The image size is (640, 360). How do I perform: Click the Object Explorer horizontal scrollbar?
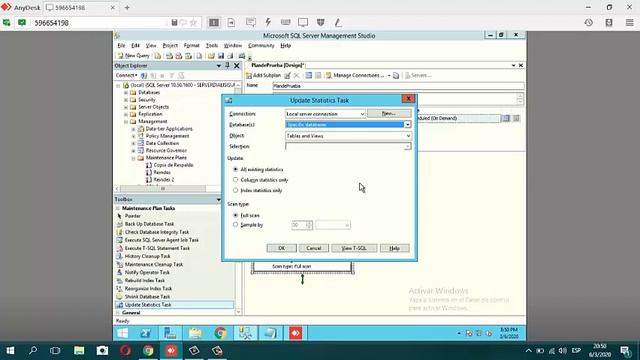162,189
